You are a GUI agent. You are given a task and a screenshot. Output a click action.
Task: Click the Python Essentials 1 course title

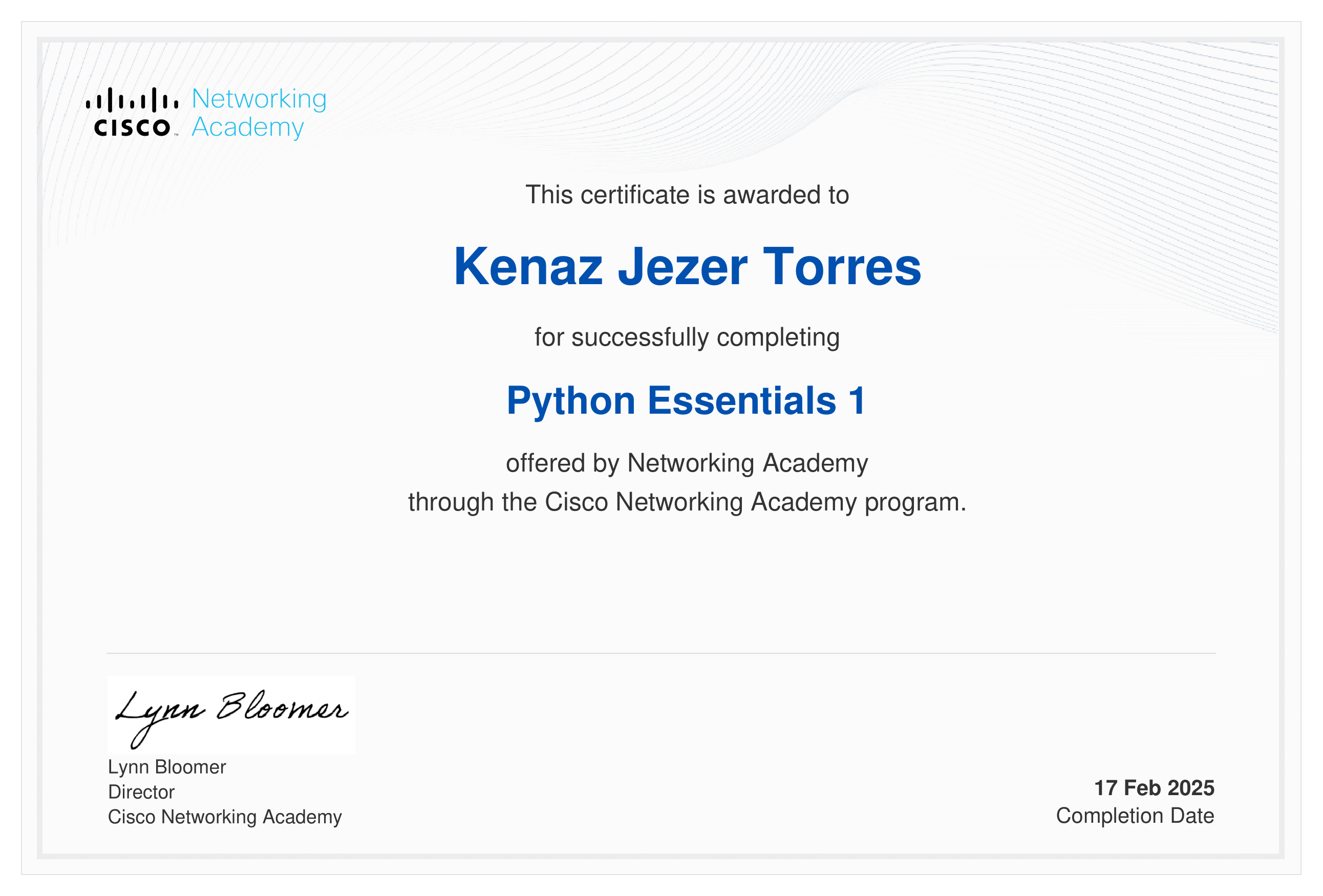point(687,400)
